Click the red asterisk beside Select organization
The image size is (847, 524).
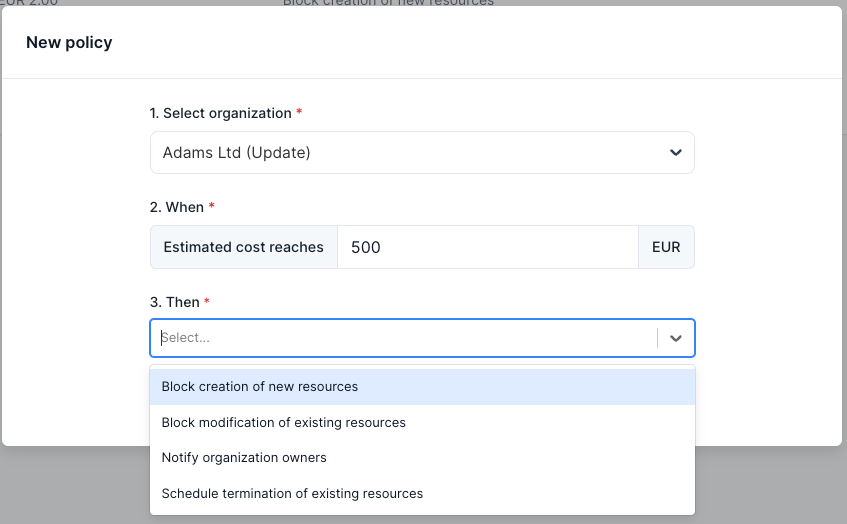(299, 113)
